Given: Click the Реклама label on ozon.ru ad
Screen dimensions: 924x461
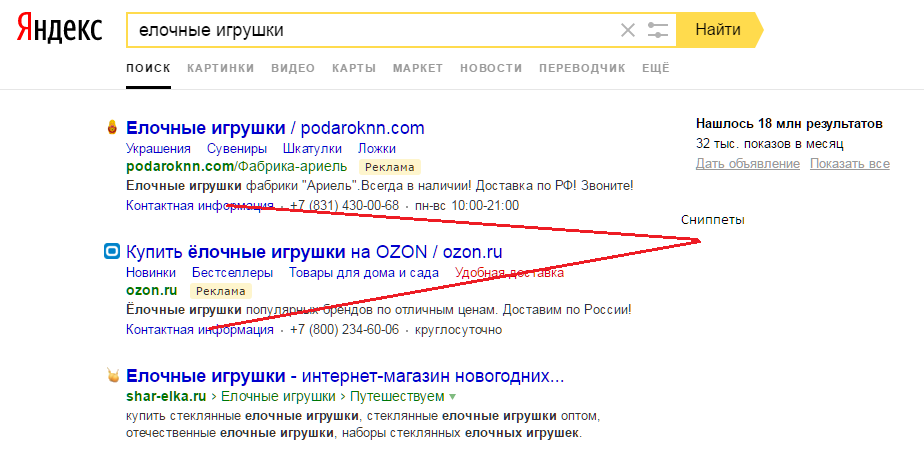Looking at the screenshot, I should tap(220, 291).
